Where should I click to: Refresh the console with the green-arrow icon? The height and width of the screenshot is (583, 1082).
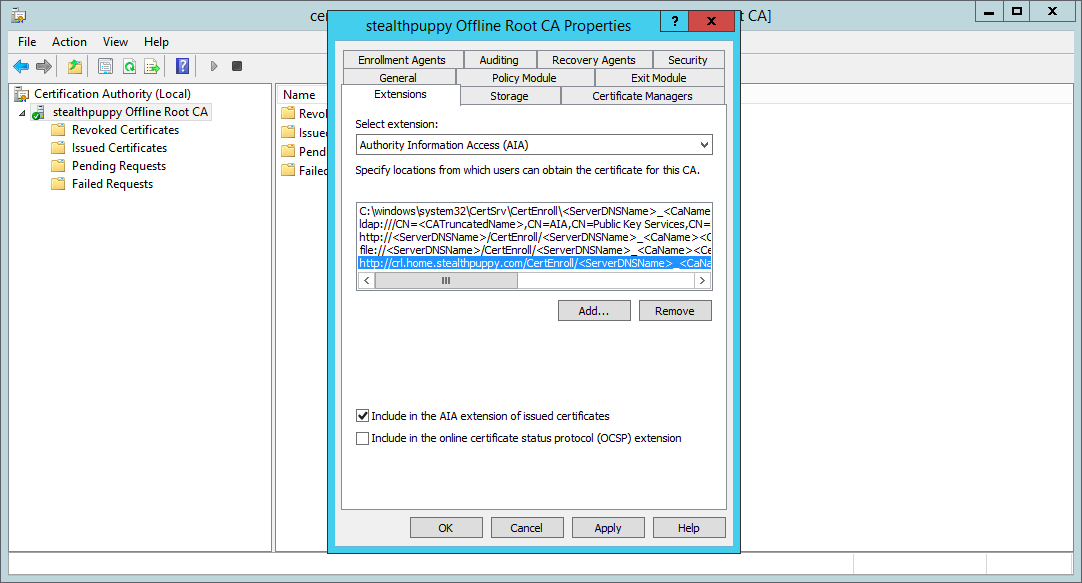(129, 66)
